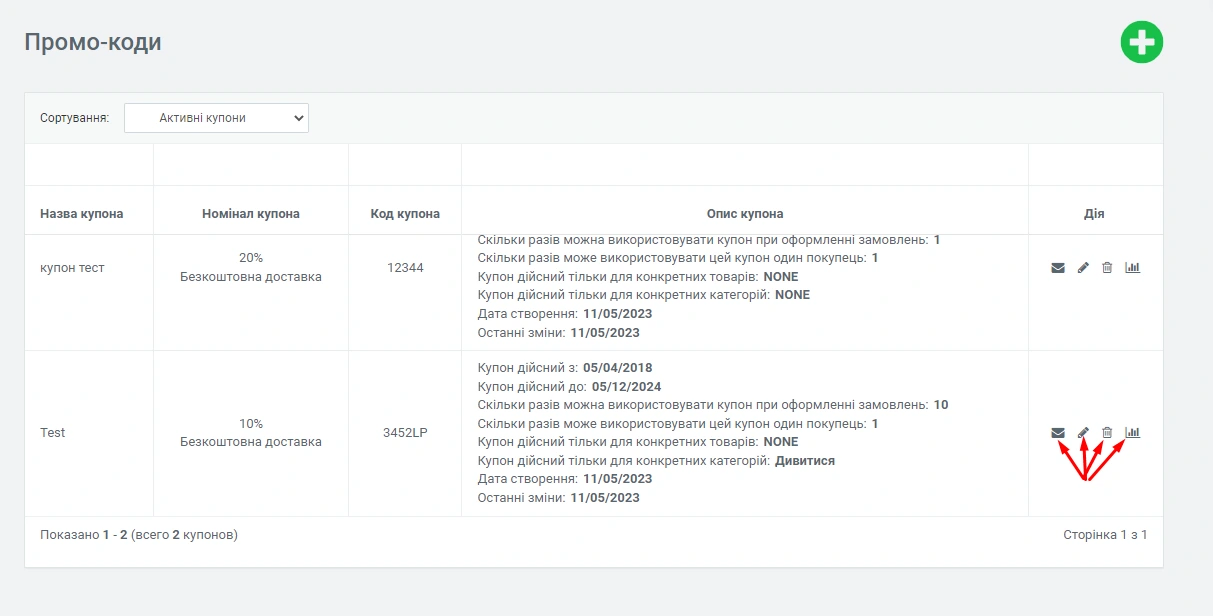Click the "Код купона" column header
Viewport: 1213px width, 616px height.
(x=405, y=214)
